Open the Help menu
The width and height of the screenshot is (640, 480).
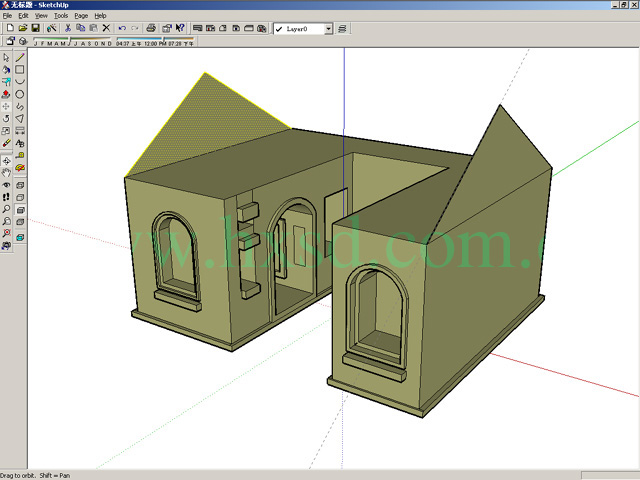(x=100, y=16)
